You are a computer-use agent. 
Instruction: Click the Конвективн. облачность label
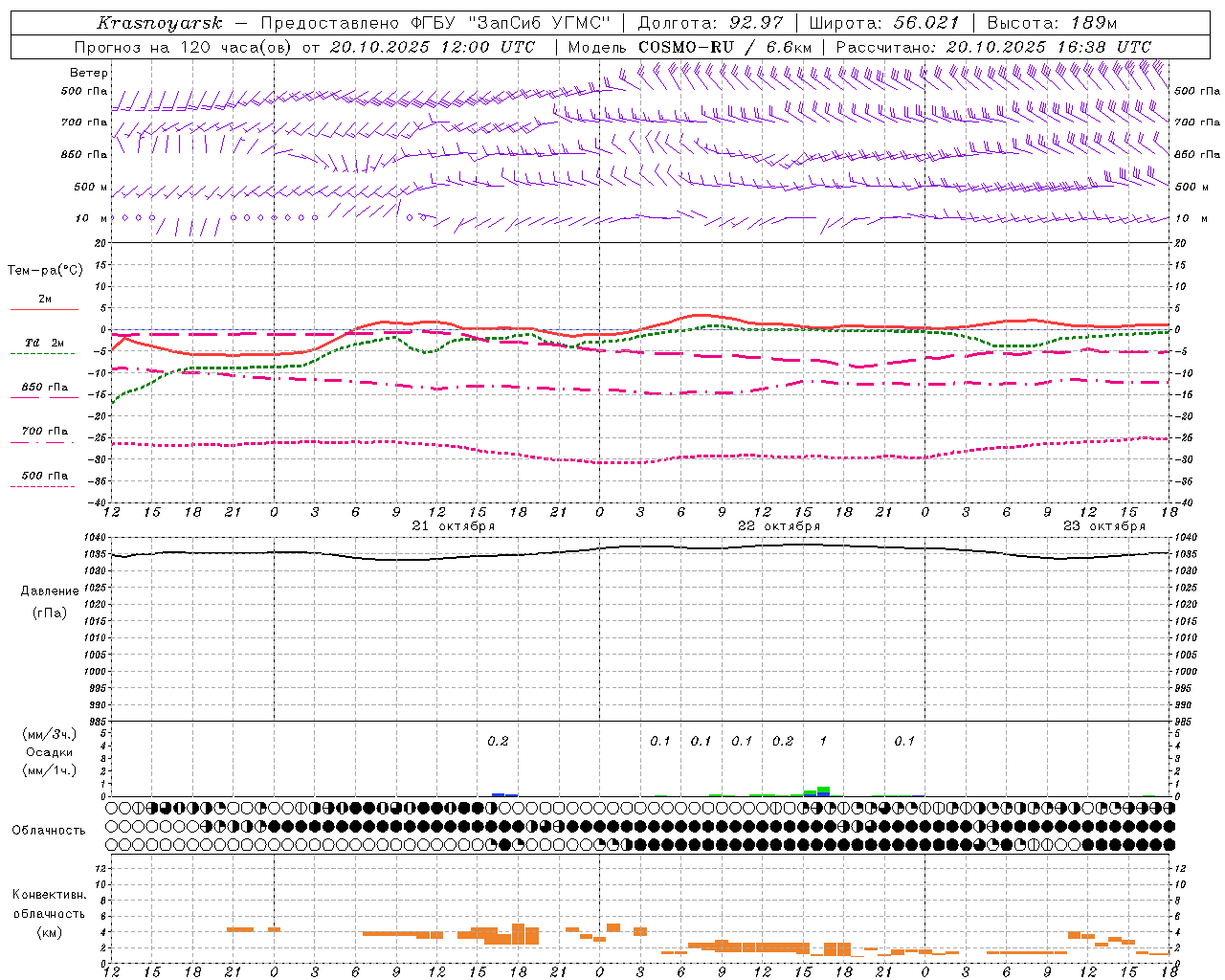coord(49,904)
